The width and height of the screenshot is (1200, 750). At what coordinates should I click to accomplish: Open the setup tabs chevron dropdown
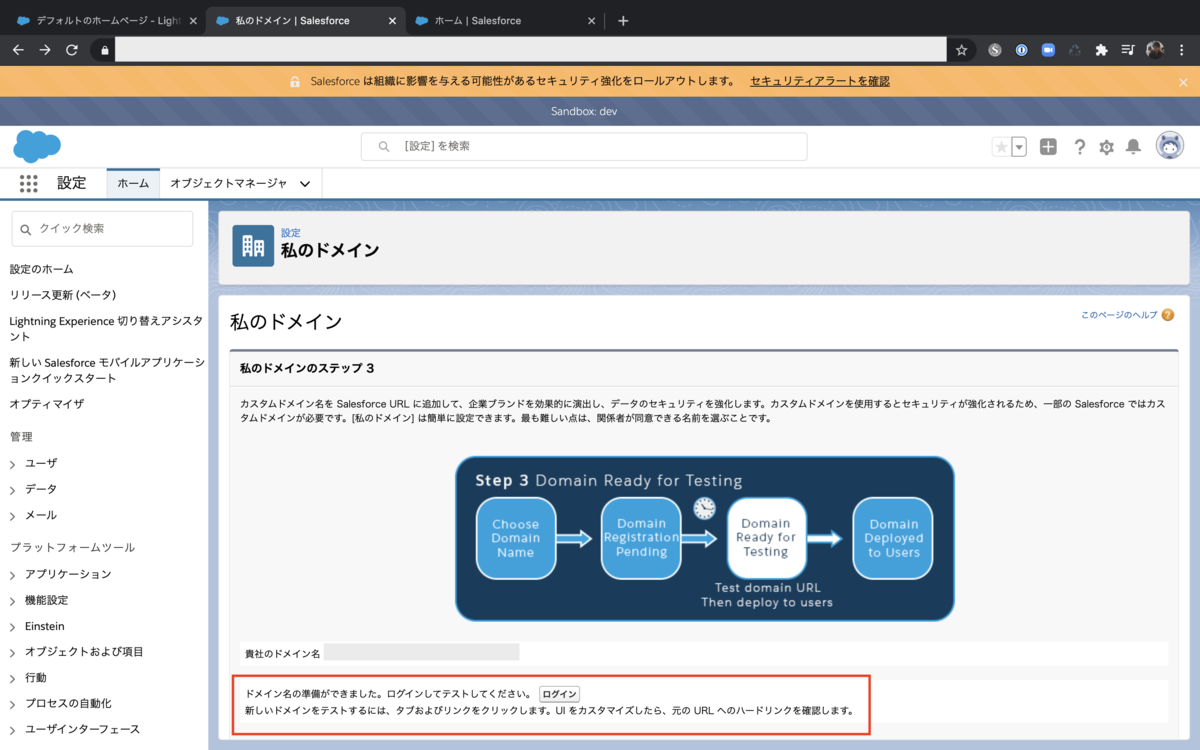tap(305, 183)
